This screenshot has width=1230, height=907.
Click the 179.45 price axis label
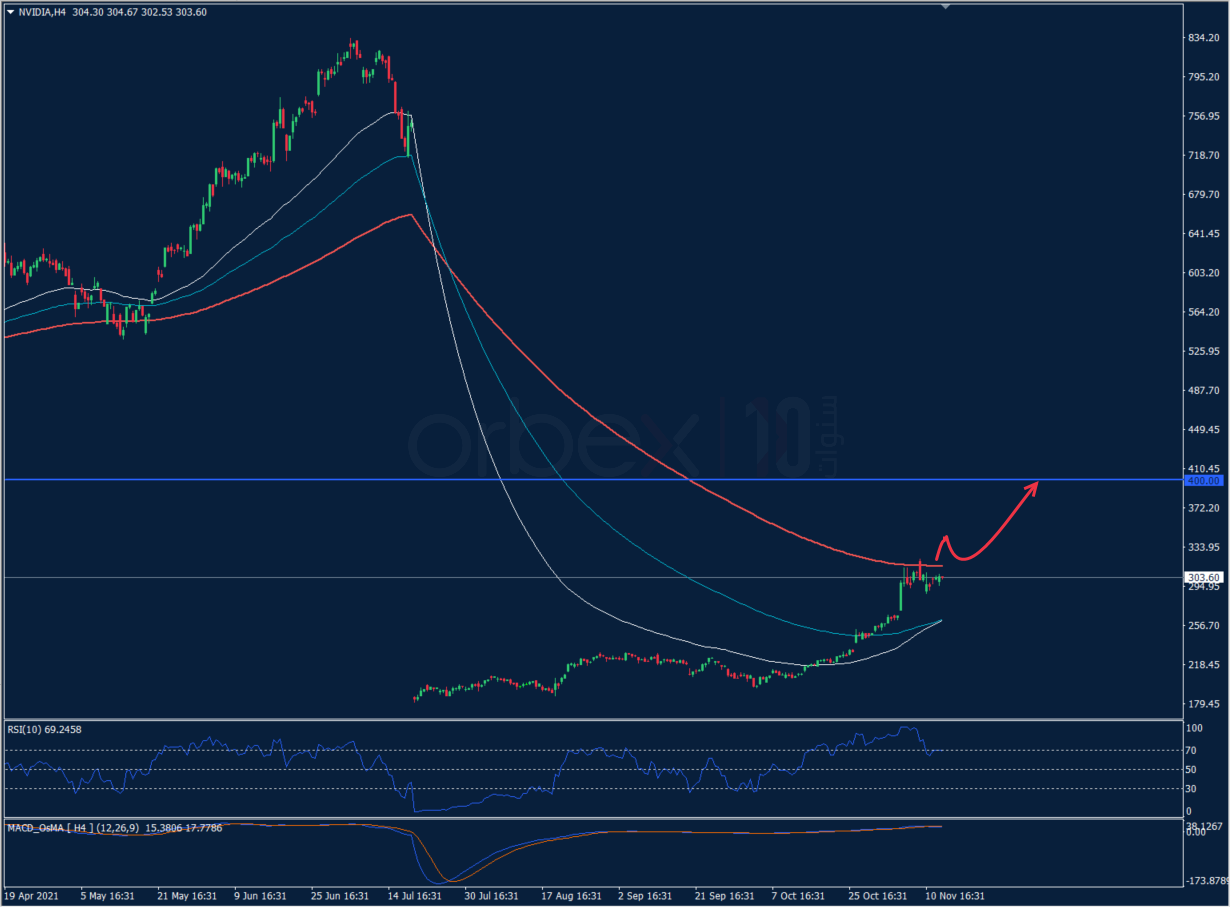click(x=1200, y=704)
